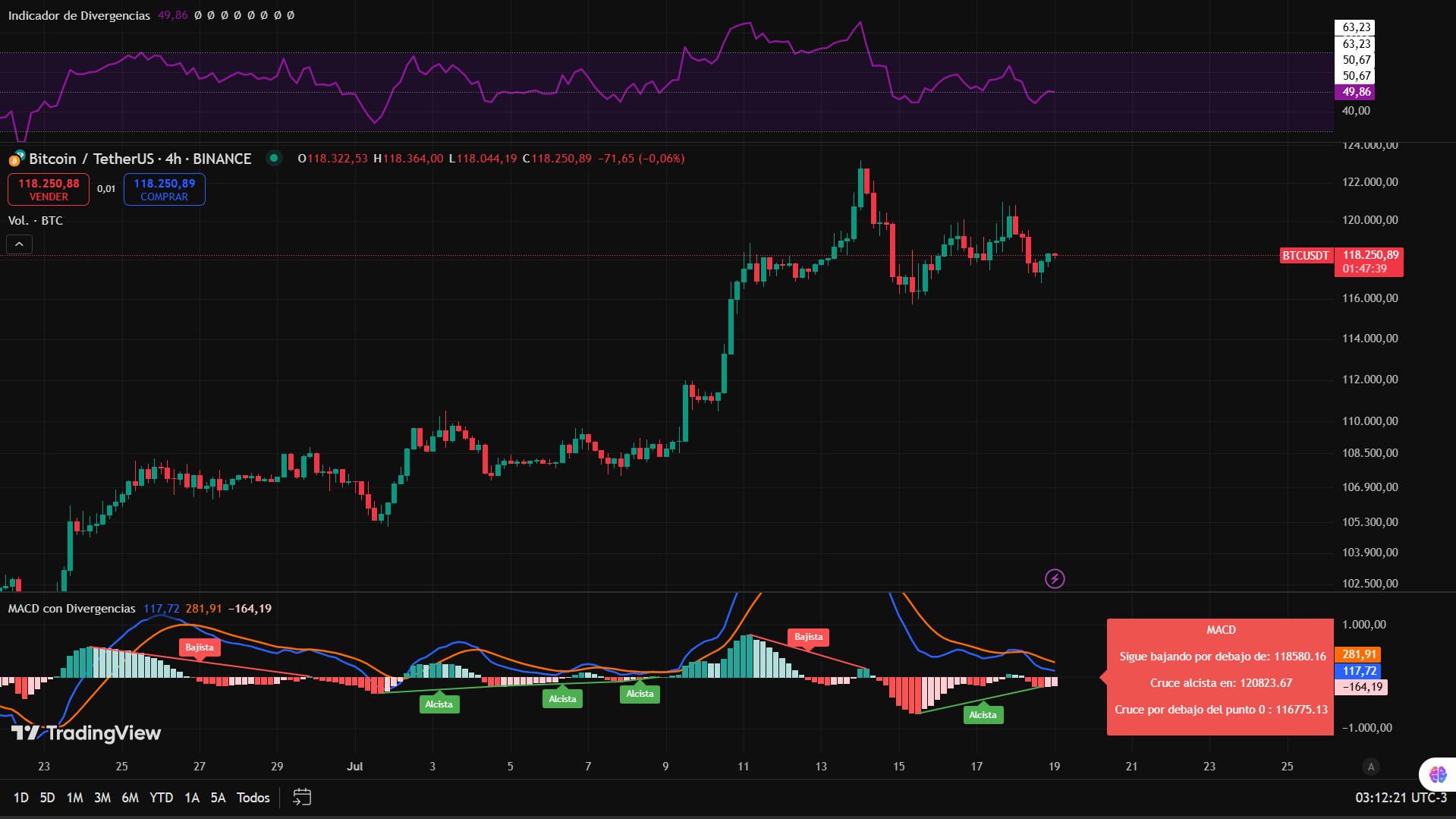
Task: Select the YTD date range
Action: [x=161, y=798]
